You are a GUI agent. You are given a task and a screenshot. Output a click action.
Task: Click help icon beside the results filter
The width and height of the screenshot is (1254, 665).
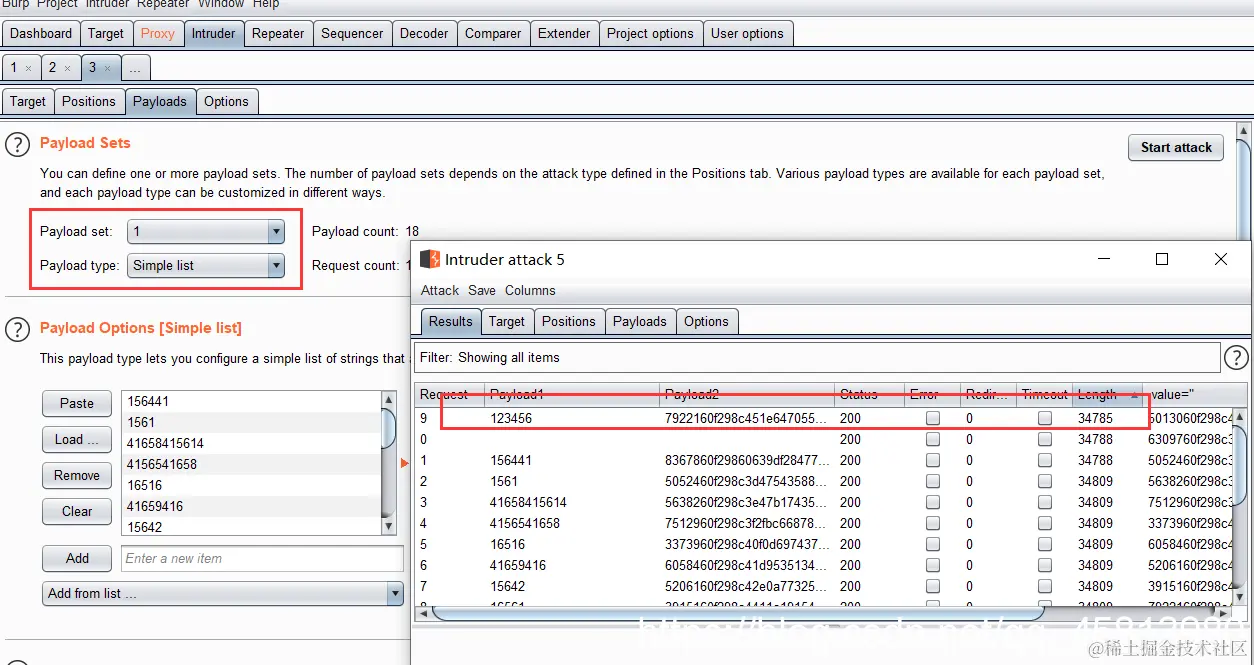[x=1237, y=357]
